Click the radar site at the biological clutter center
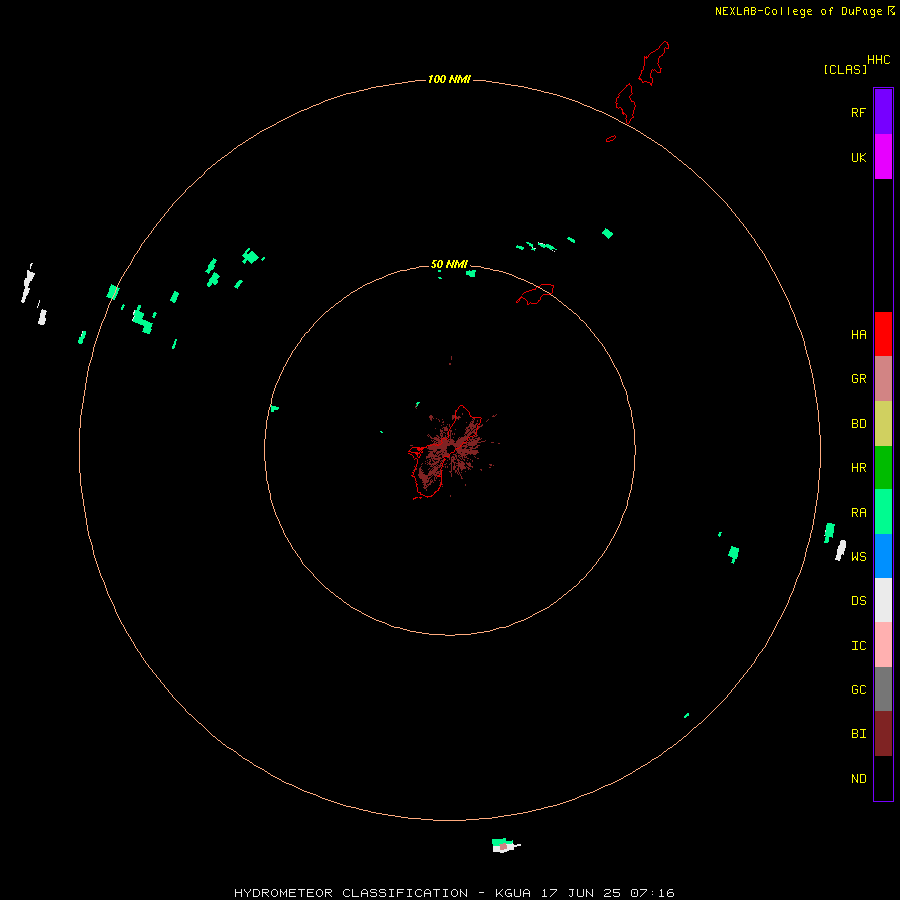Image resolution: width=900 pixels, height=900 pixels. 451,448
